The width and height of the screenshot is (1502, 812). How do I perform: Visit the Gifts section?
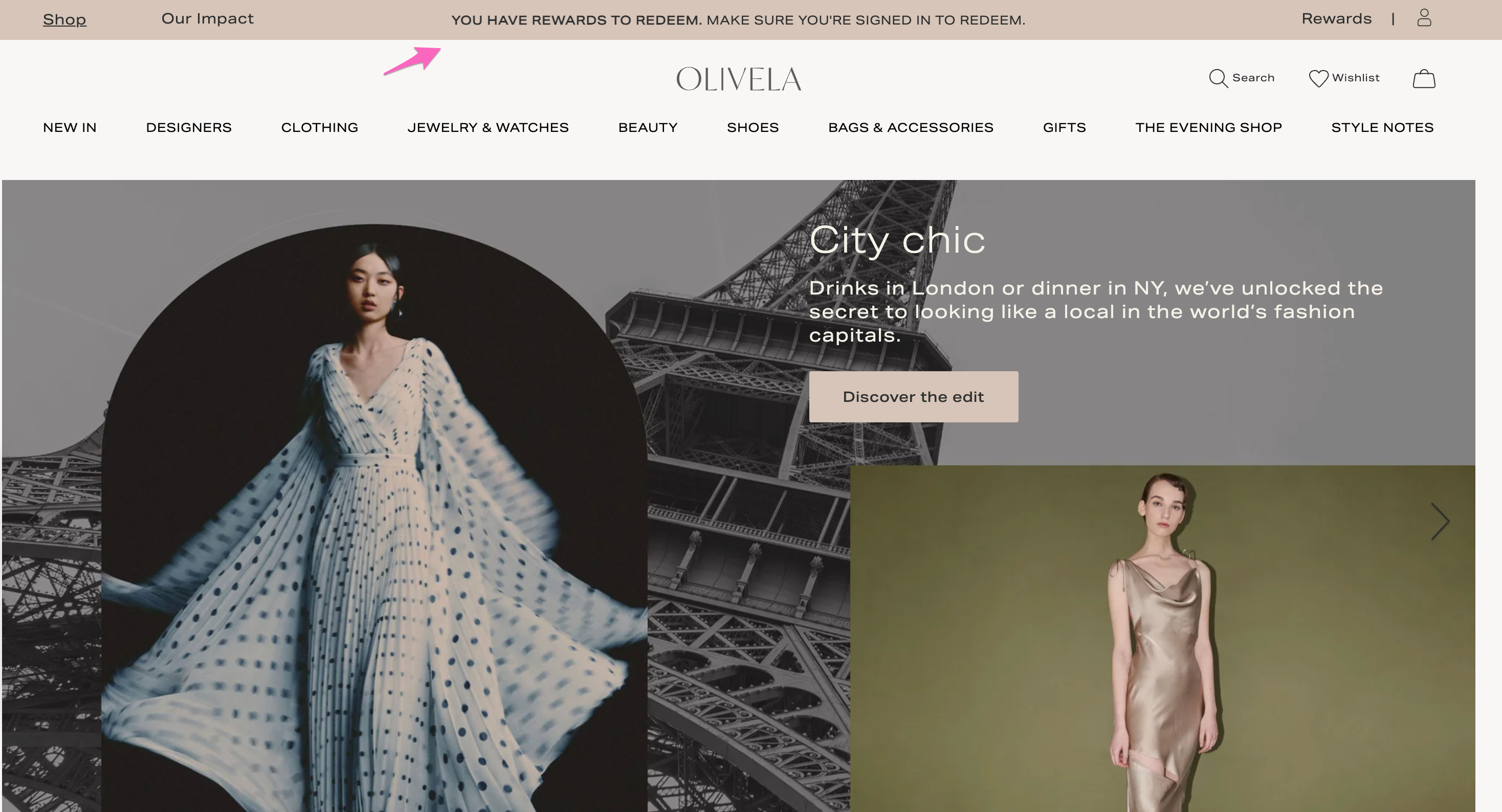pos(1064,128)
